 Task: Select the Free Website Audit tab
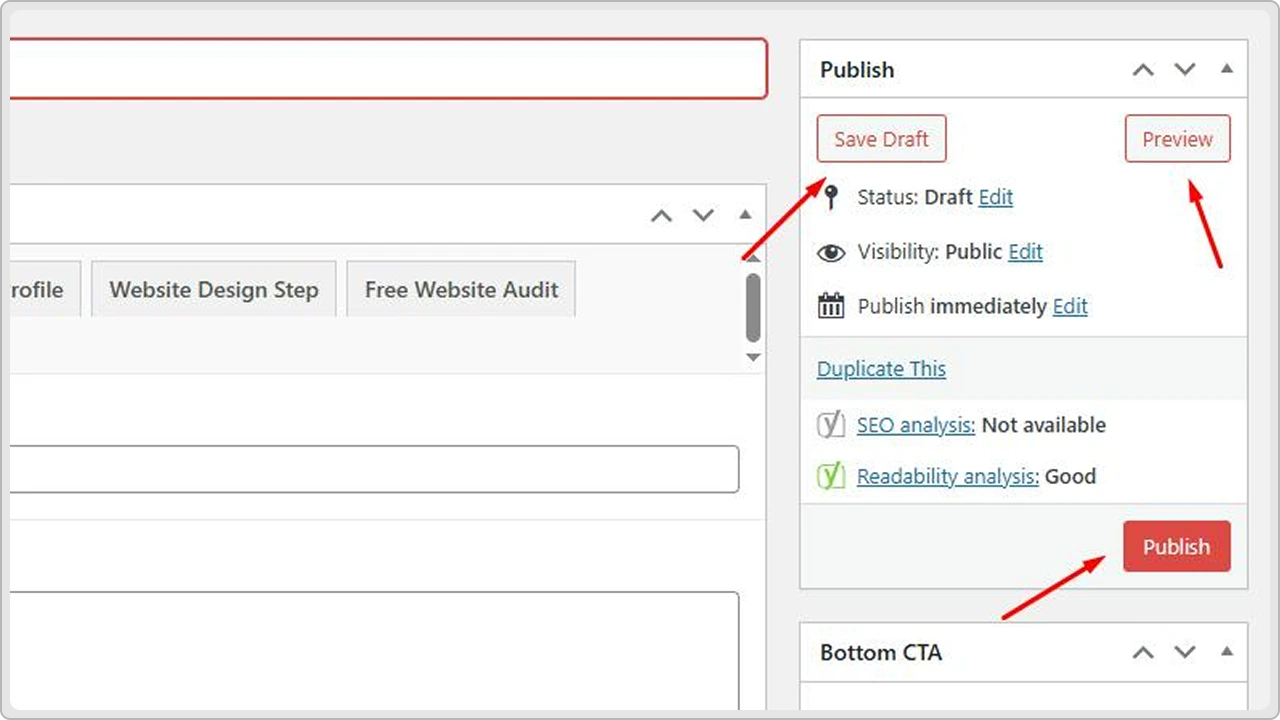pyautogui.click(x=461, y=289)
